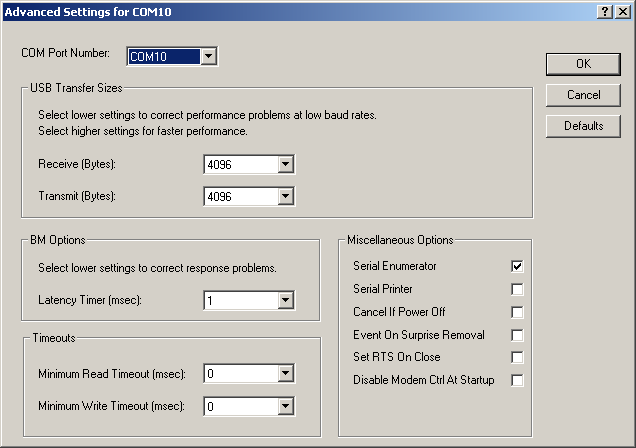Image resolution: width=636 pixels, height=448 pixels.
Task: Enable the Serial Printer checkbox
Action: pos(517,289)
